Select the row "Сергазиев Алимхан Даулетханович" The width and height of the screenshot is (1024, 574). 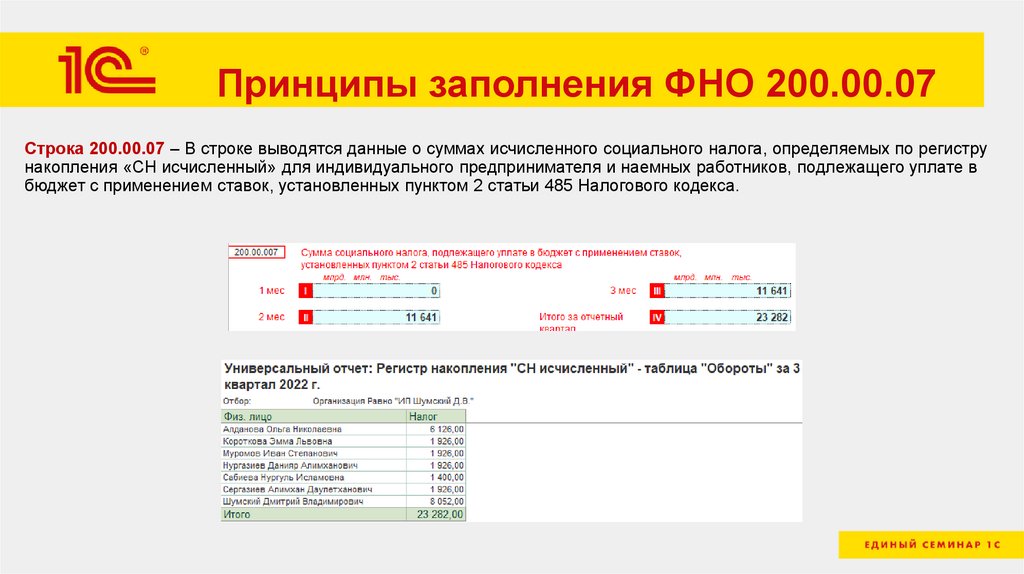344,489
